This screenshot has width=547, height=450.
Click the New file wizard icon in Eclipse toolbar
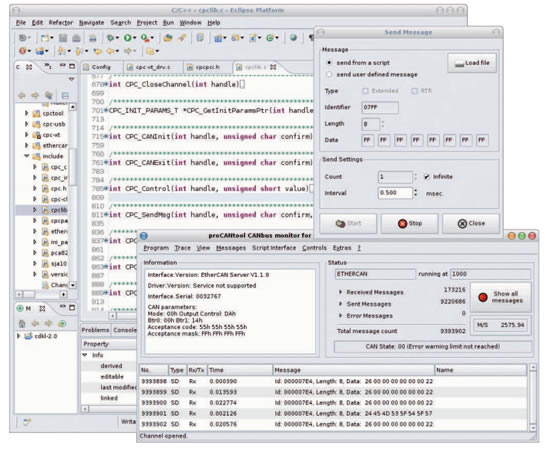pos(45,38)
